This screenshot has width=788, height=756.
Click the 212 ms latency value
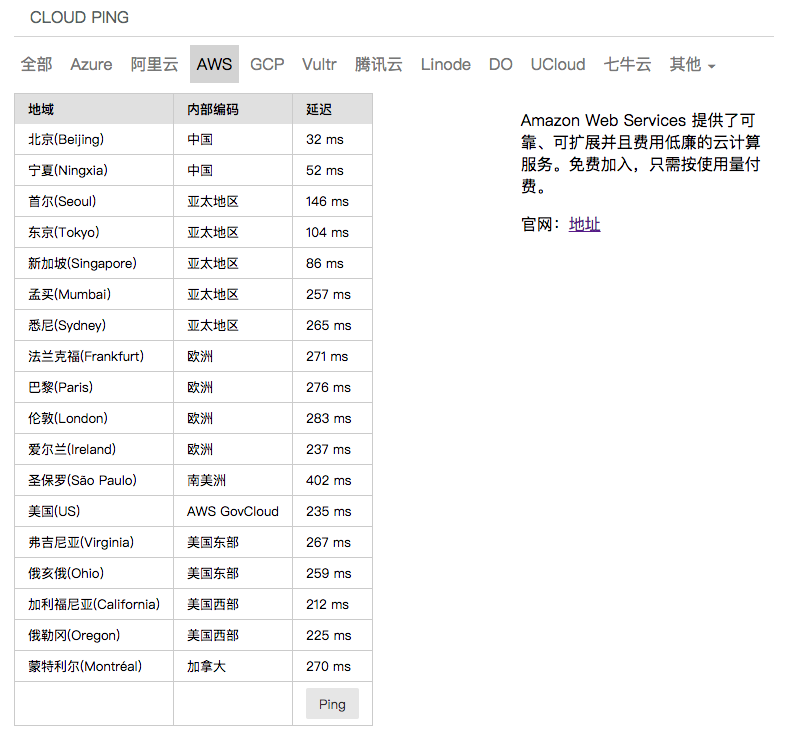click(327, 604)
